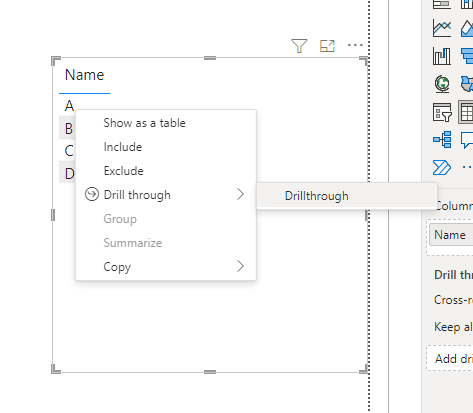Select the Funnel chart visualization icon
Screen dimensions: 473x413
click(467, 56)
